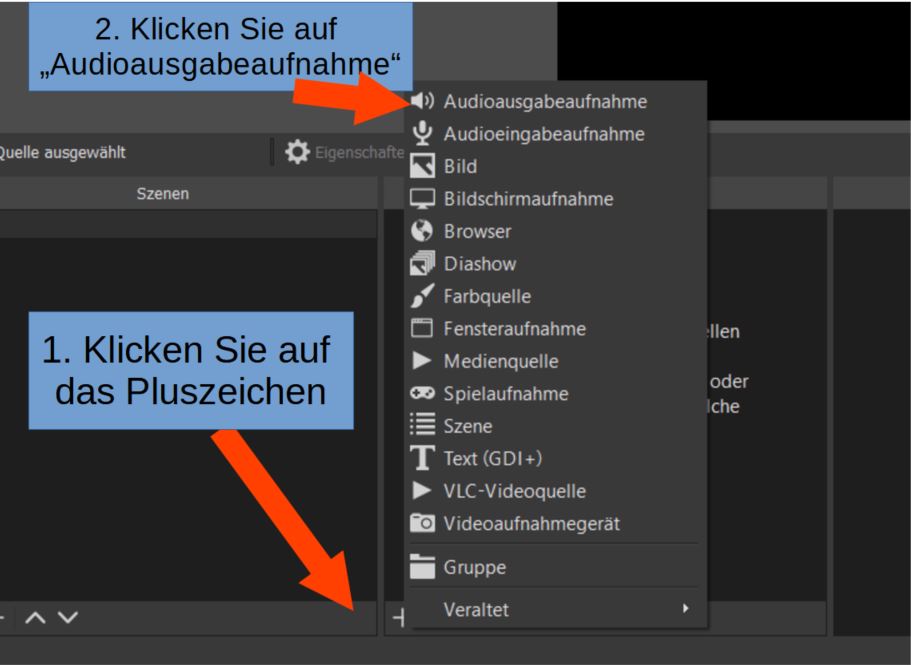Add a Medienquelle source from the menu
The image size is (911, 665).
pyautogui.click(x=501, y=361)
